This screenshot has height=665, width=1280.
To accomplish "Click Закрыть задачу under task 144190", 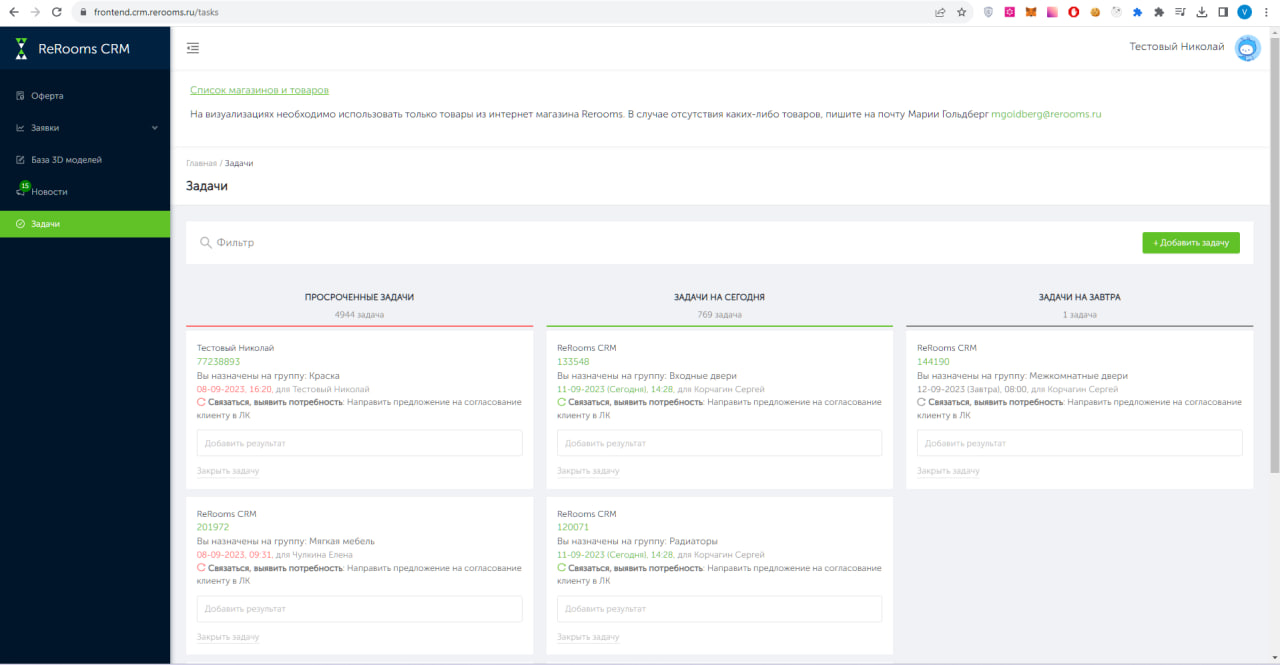I will (x=948, y=470).
